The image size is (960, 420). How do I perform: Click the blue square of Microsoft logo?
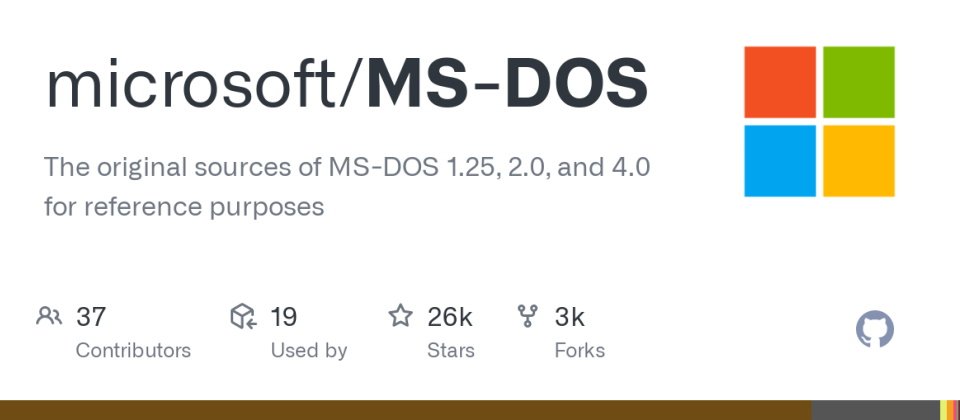(x=779, y=161)
